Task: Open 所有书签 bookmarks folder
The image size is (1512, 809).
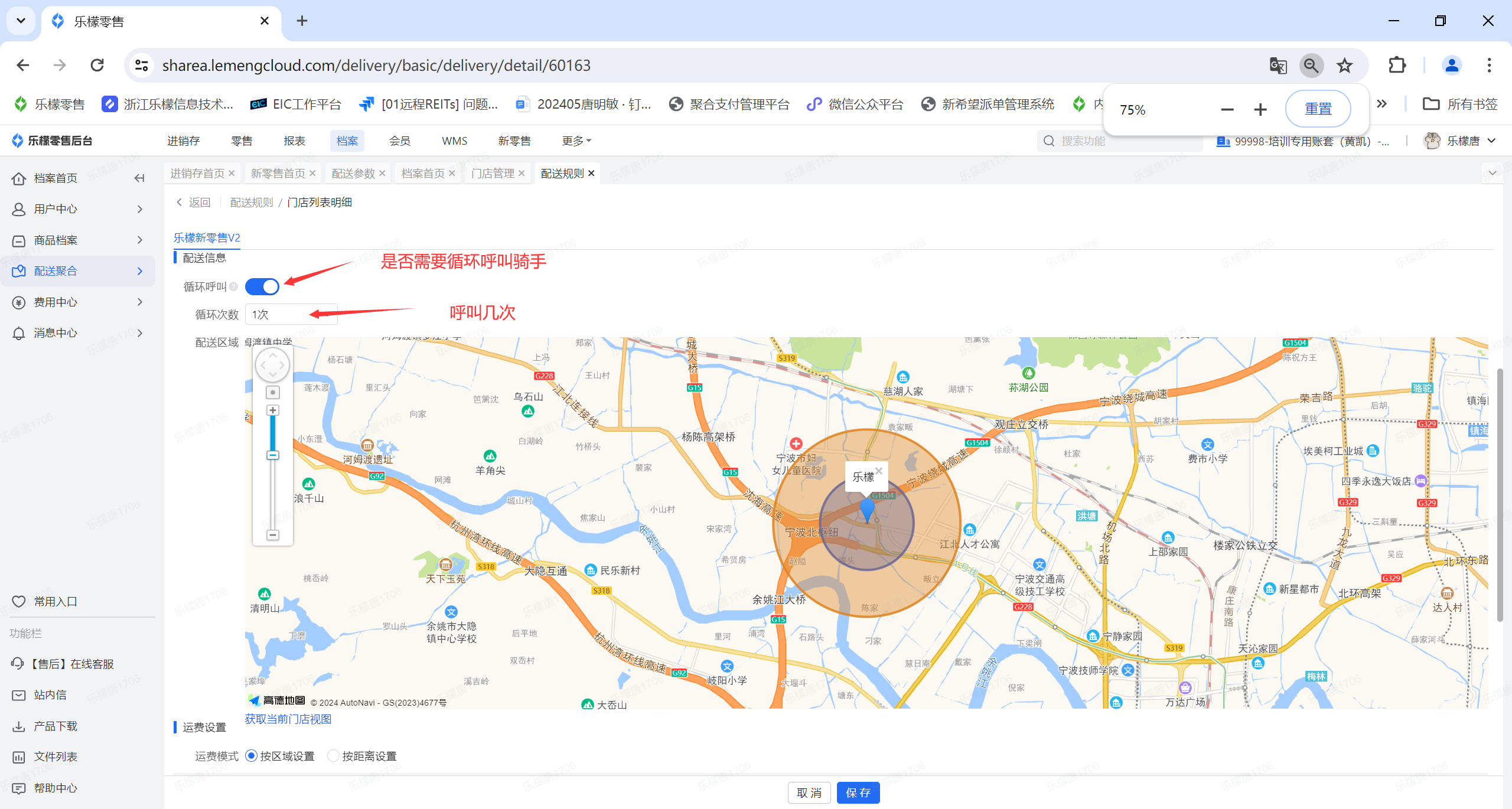Action: click(1460, 104)
